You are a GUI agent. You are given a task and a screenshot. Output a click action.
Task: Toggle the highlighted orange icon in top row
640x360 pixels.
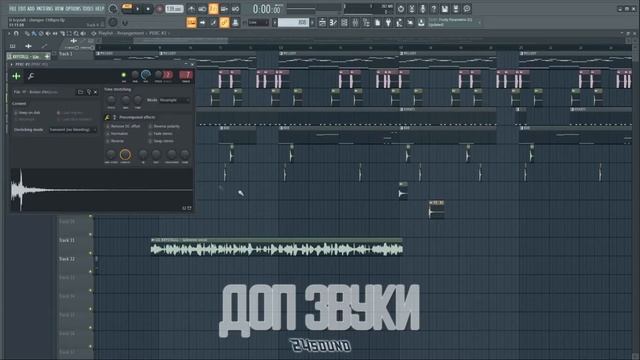[213, 9]
